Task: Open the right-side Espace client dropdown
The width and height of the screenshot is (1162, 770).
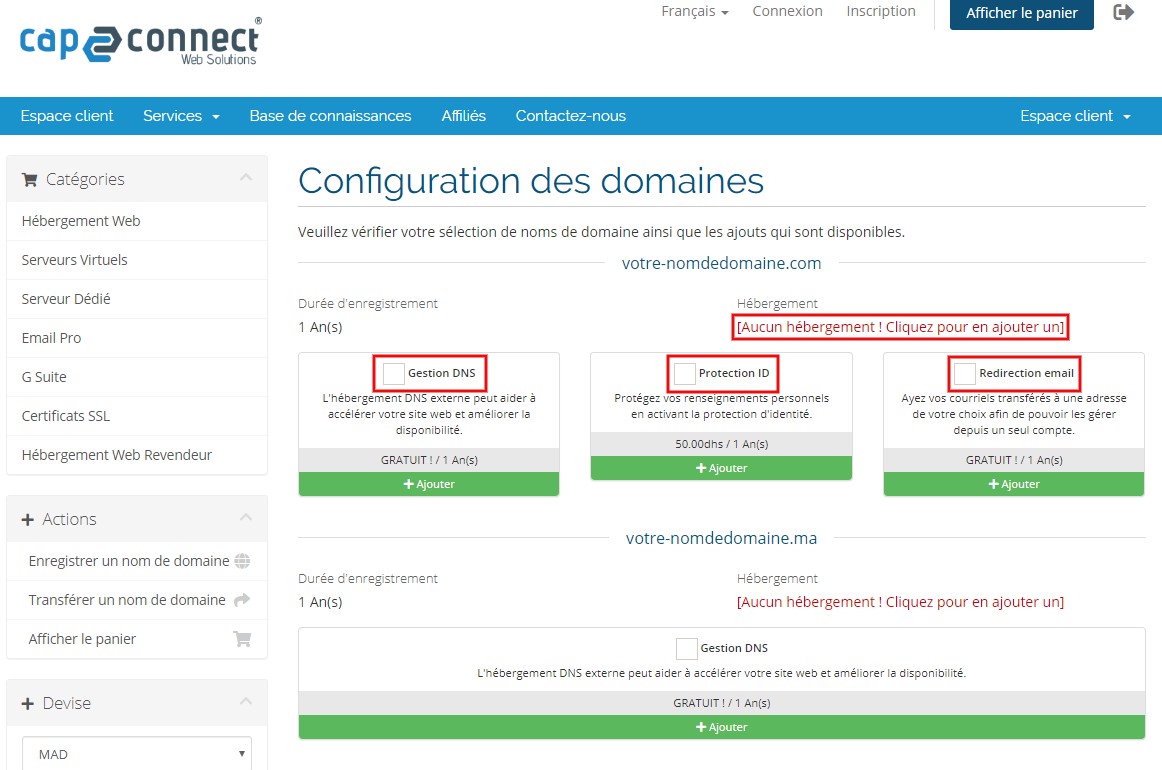Action: pyautogui.click(x=1075, y=116)
